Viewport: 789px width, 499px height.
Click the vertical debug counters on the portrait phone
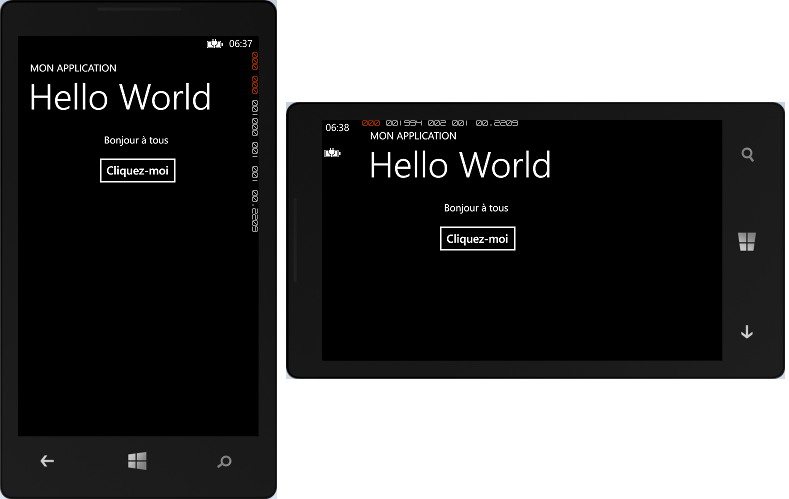coord(255,140)
